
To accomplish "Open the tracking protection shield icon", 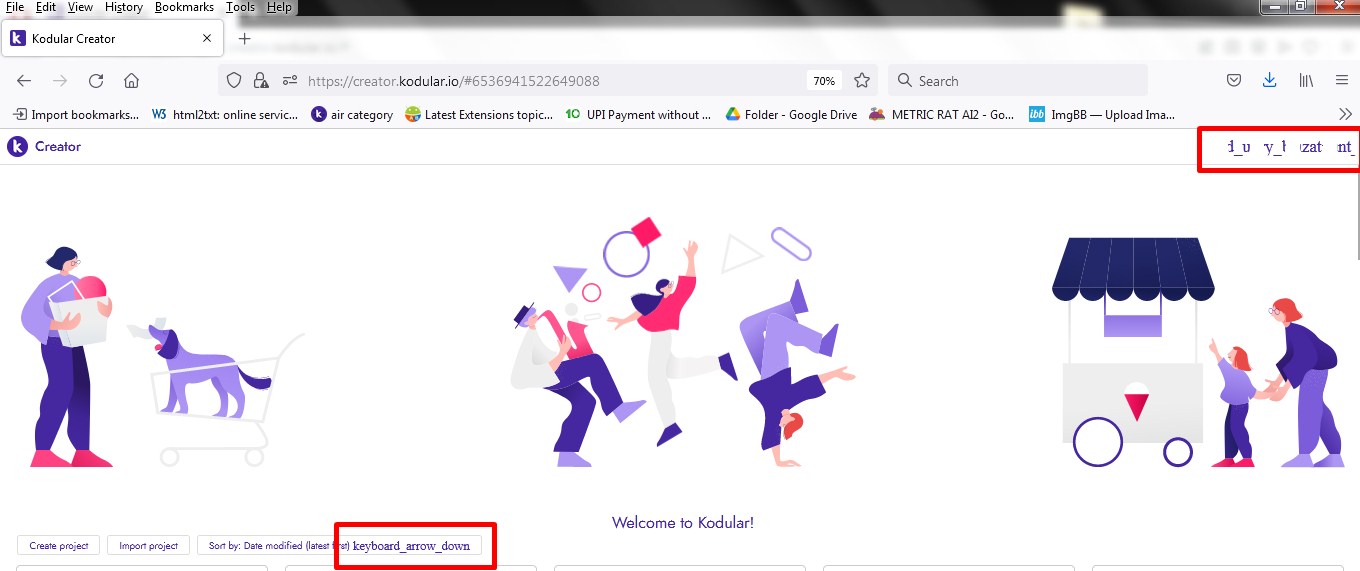I will pyautogui.click(x=234, y=81).
